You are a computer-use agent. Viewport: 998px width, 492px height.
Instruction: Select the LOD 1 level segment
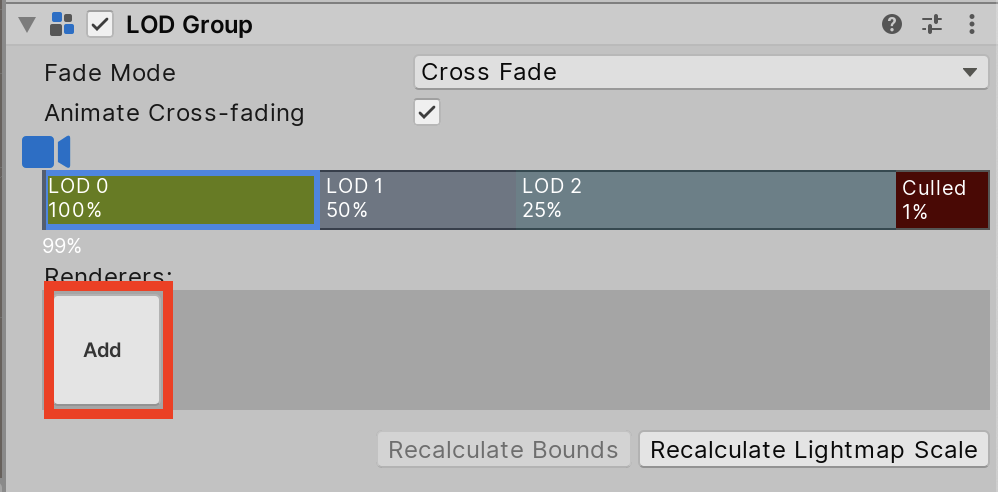click(x=417, y=199)
